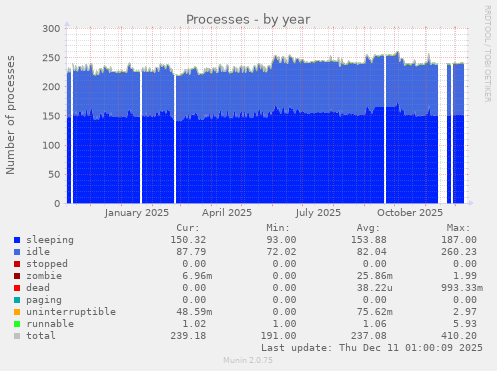Click the dead legend color swatch
The image size is (497, 371).
point(17,288)
